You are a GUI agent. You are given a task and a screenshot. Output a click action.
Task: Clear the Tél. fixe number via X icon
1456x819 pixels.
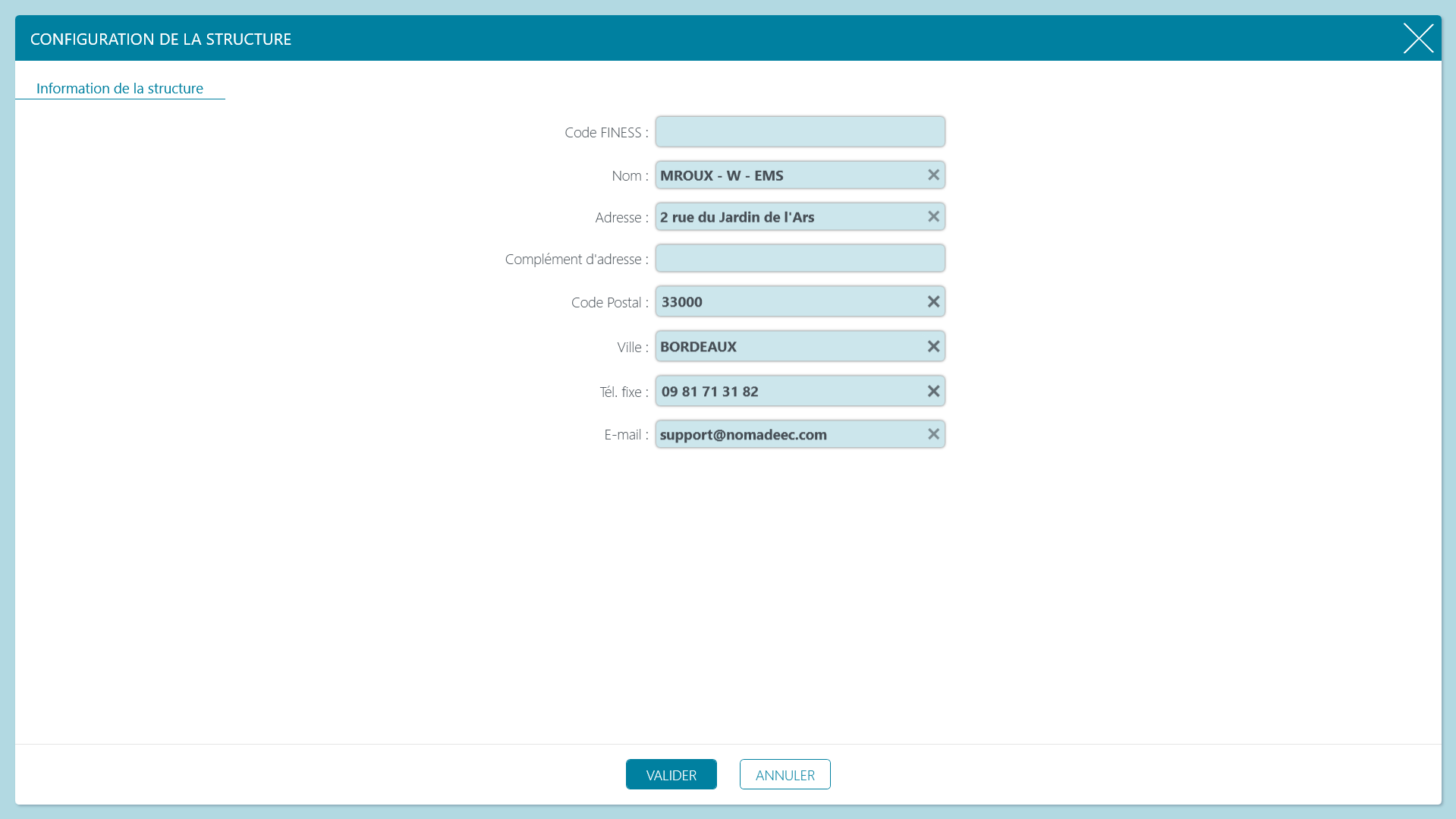933,392
